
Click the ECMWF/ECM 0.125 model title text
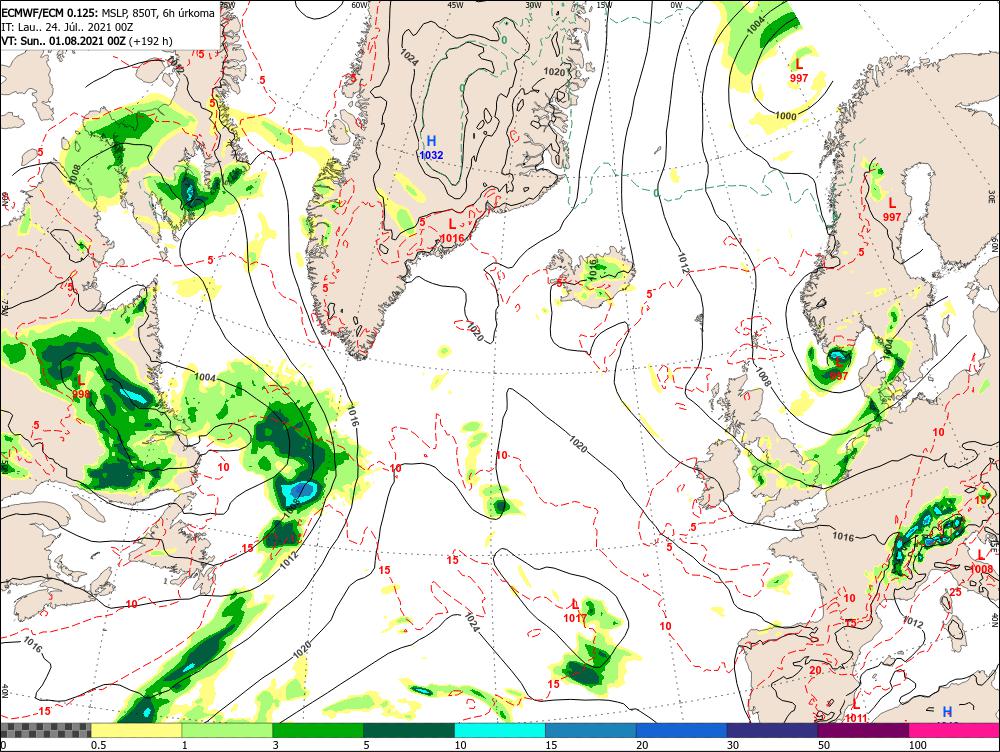(x=50, y=13)
